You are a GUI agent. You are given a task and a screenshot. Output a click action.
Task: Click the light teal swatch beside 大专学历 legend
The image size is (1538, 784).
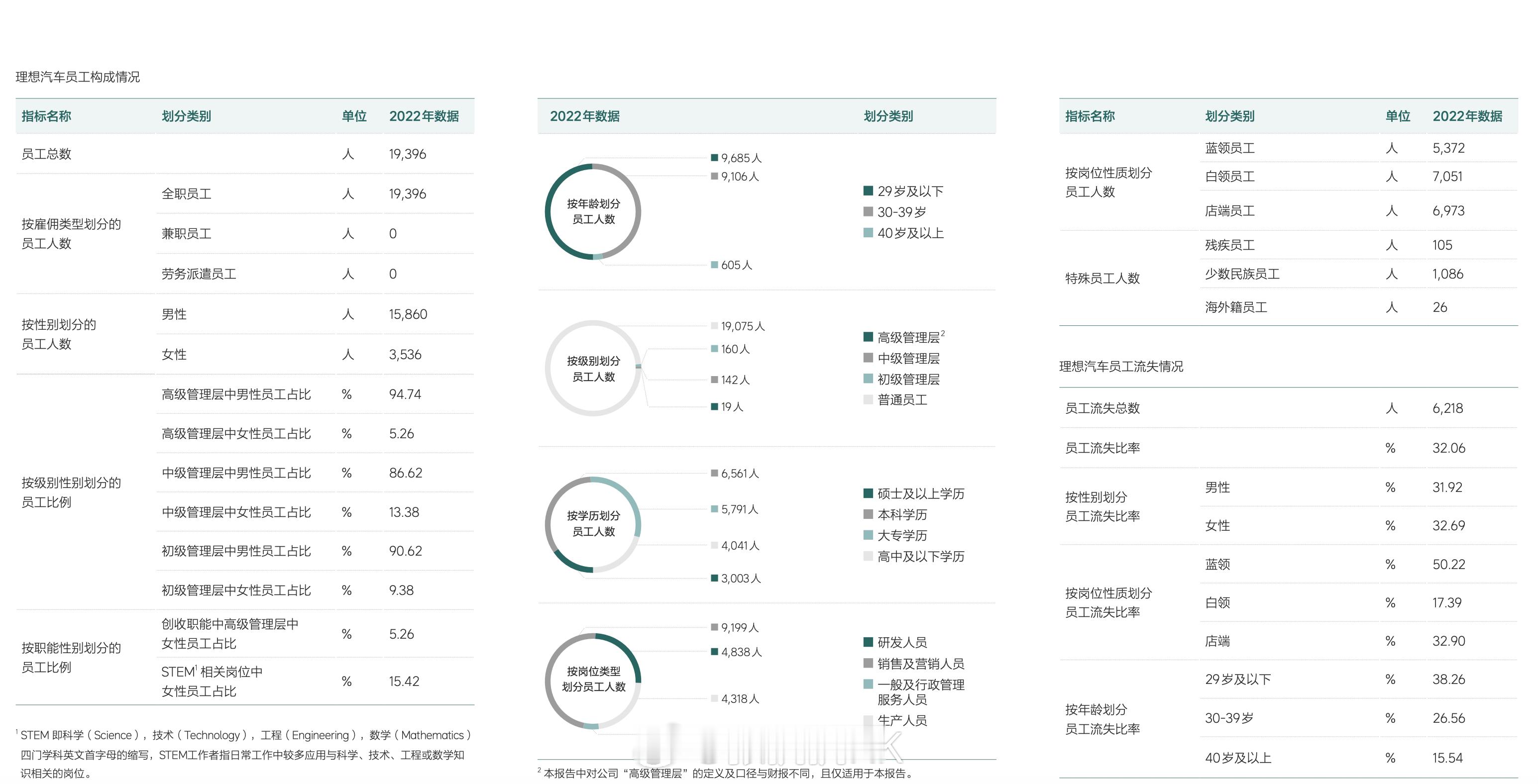pyautogui.click(x=868, y=535)
